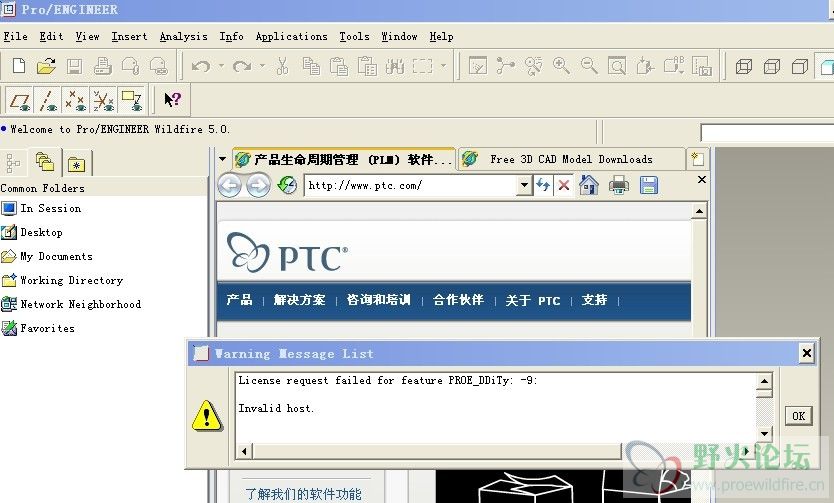The width and height of the screenshot is (834, 503).
Task: Expand the browser tab list arrow
Action: pyautogui.click(x=222, y=158)
